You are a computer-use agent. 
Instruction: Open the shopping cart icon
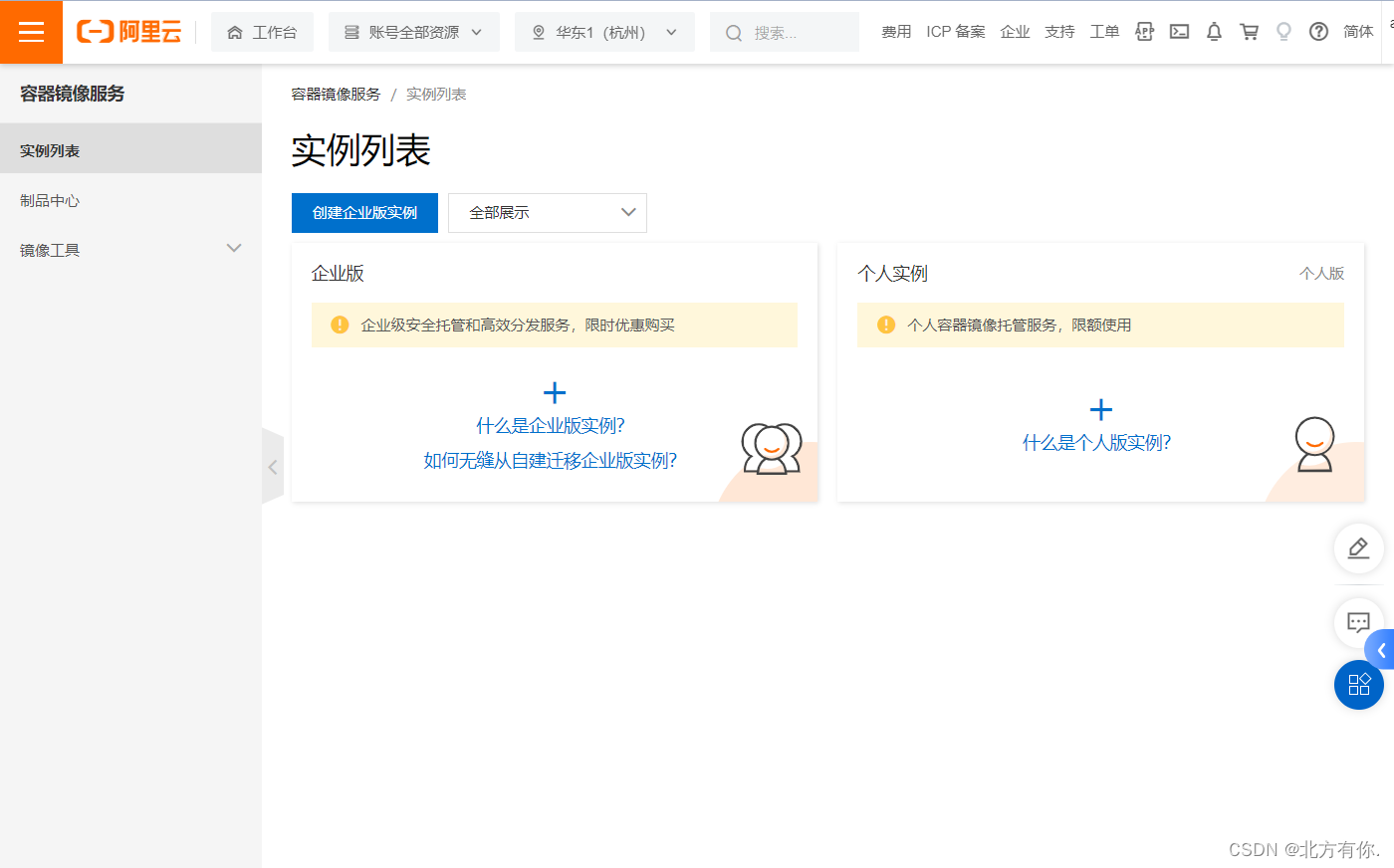[1249, 32]
